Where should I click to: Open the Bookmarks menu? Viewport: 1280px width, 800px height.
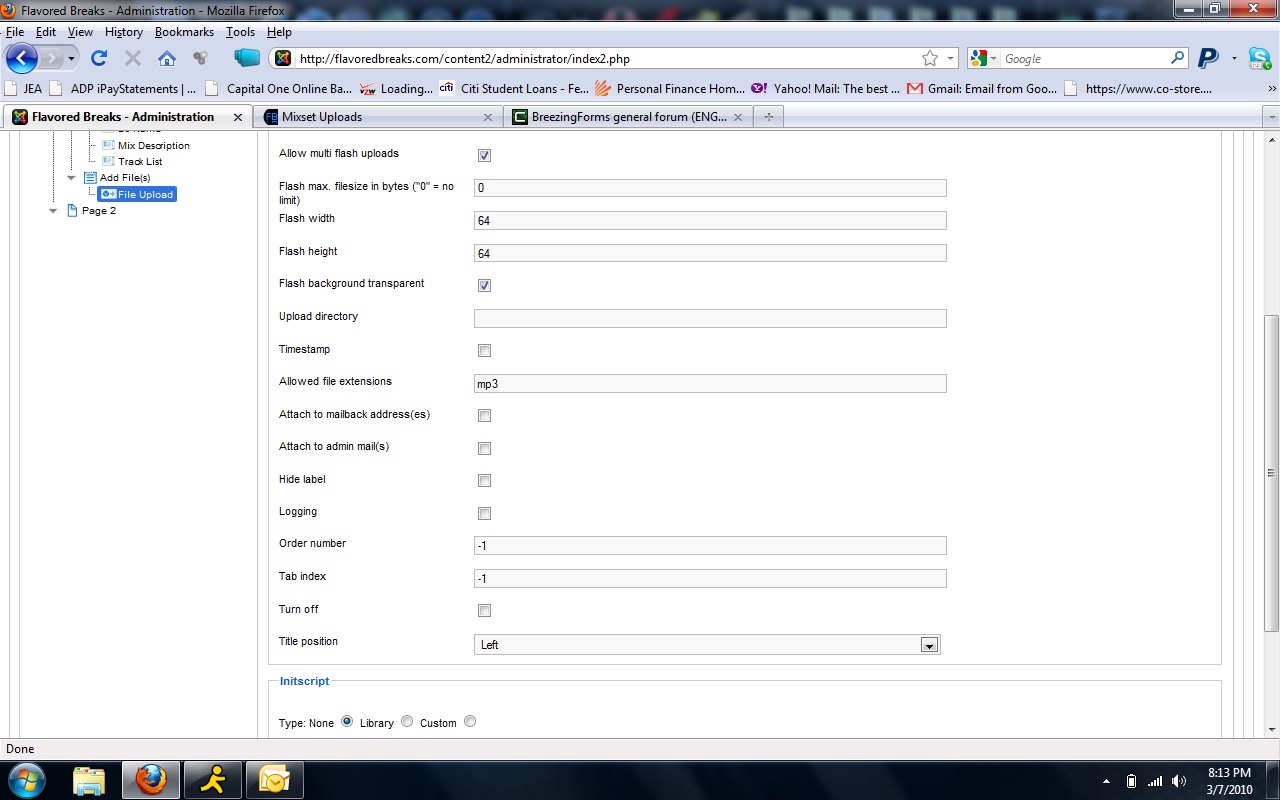pyautogui.click(x=184, y=32)
